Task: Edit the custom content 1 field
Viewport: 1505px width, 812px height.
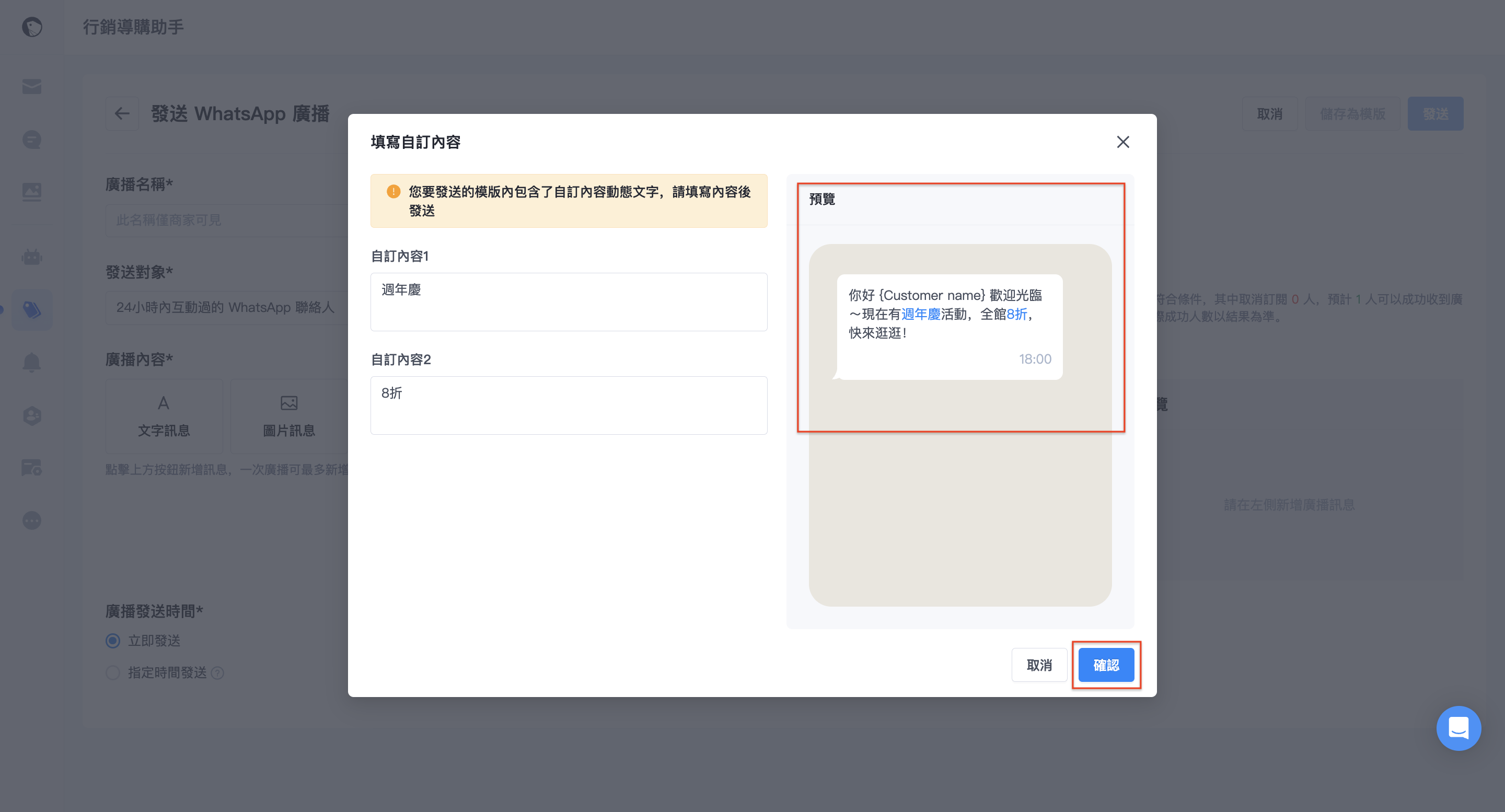Action: pos(569,302)
